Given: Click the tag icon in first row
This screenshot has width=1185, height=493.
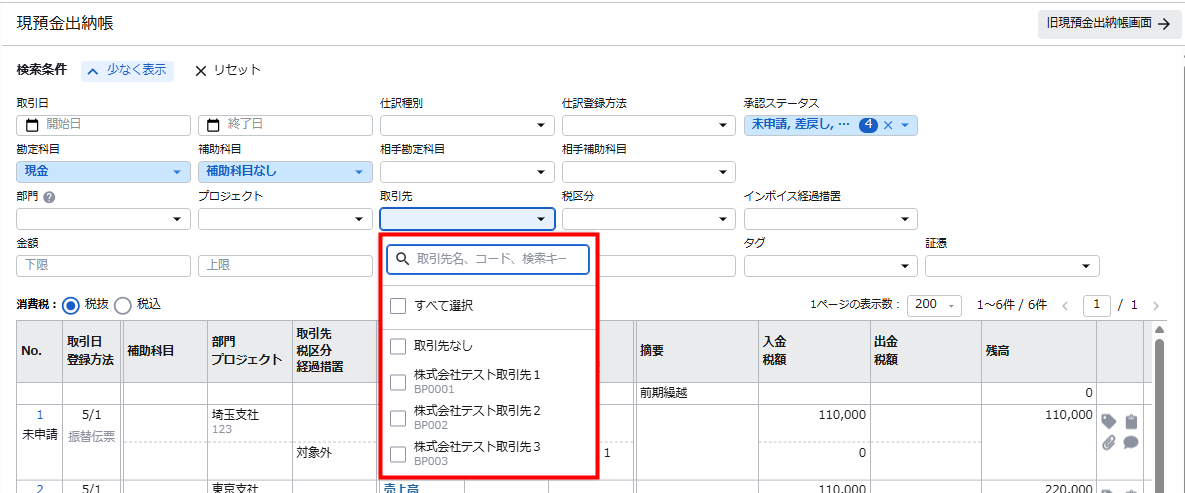Looking at the screenshot, I should coord(1109,421).
